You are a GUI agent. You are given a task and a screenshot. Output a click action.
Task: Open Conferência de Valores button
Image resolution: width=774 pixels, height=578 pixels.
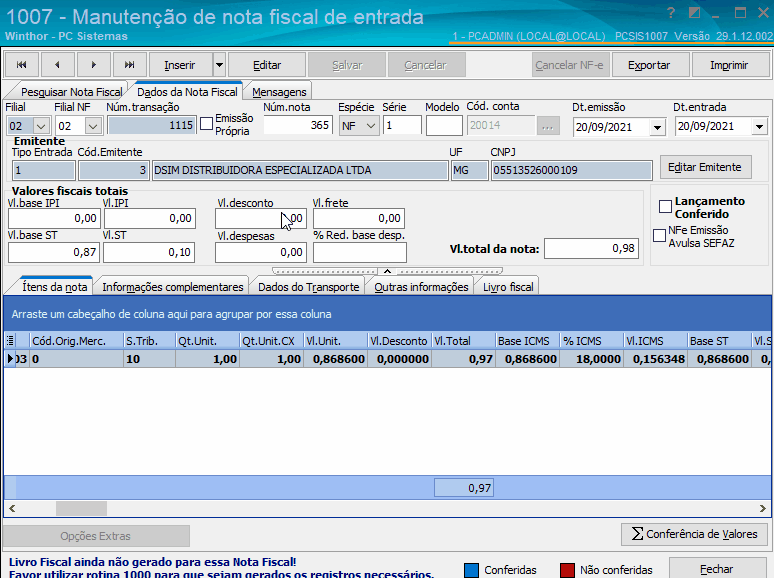tap(695, 534)
